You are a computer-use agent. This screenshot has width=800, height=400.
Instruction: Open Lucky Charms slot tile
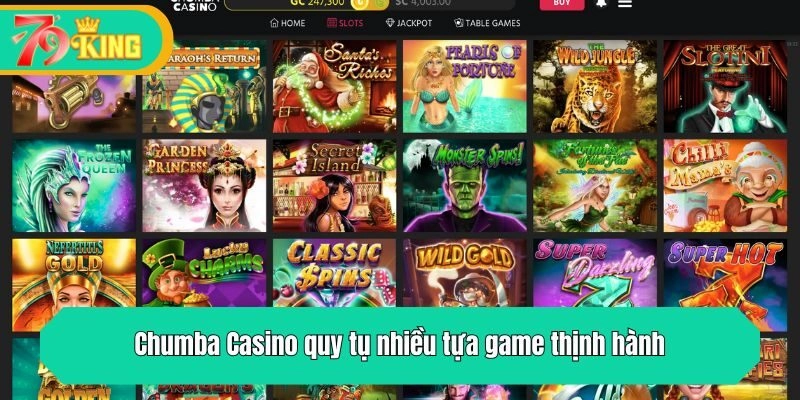(204, 273)
